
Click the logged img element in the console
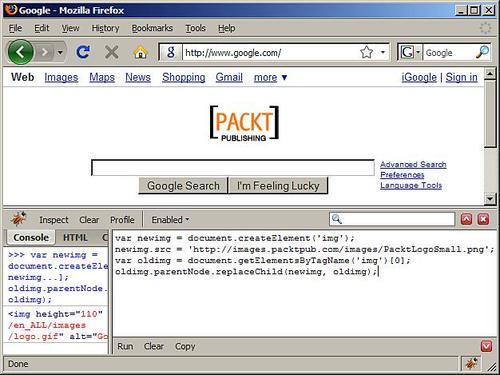point(58,325)
